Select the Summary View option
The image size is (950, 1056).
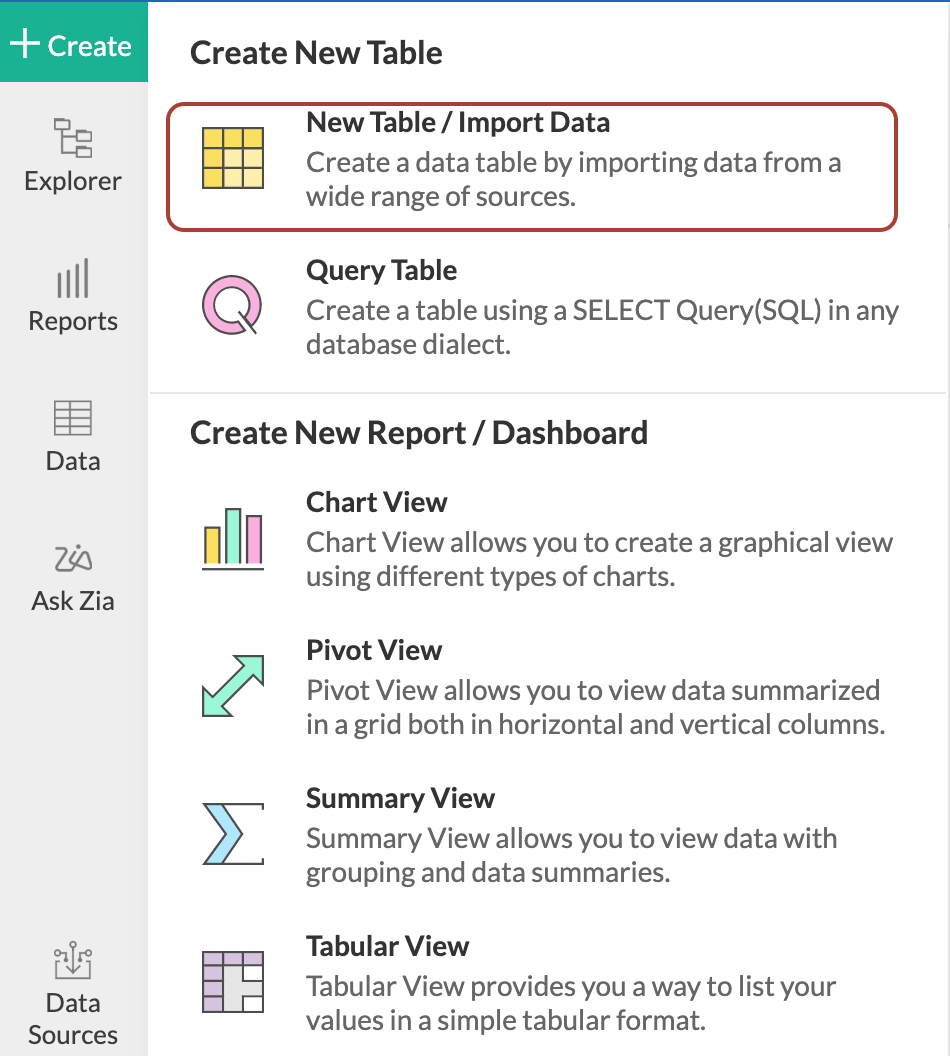pyautogui.click(x=400, y=798)
